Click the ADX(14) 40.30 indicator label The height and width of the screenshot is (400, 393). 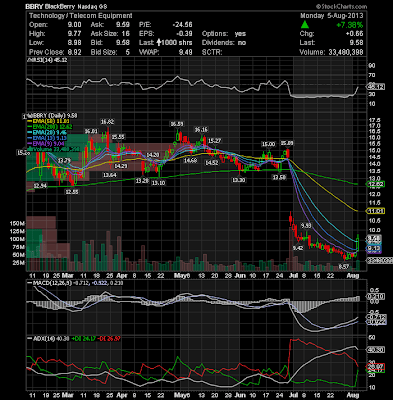pos(47,338)
